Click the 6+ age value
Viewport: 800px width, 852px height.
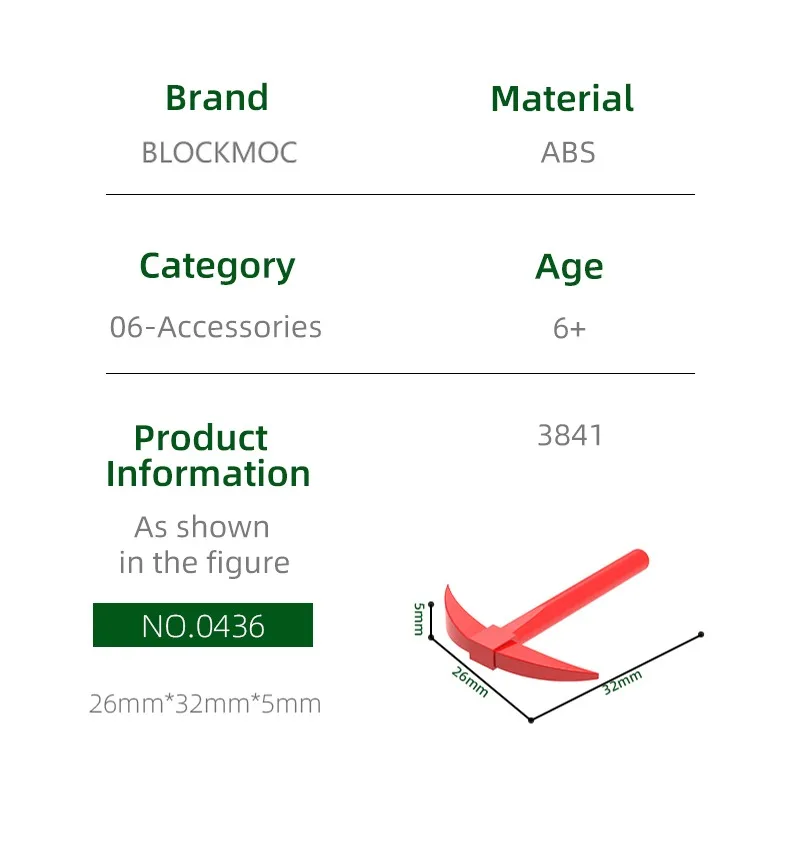pos(569,328)
